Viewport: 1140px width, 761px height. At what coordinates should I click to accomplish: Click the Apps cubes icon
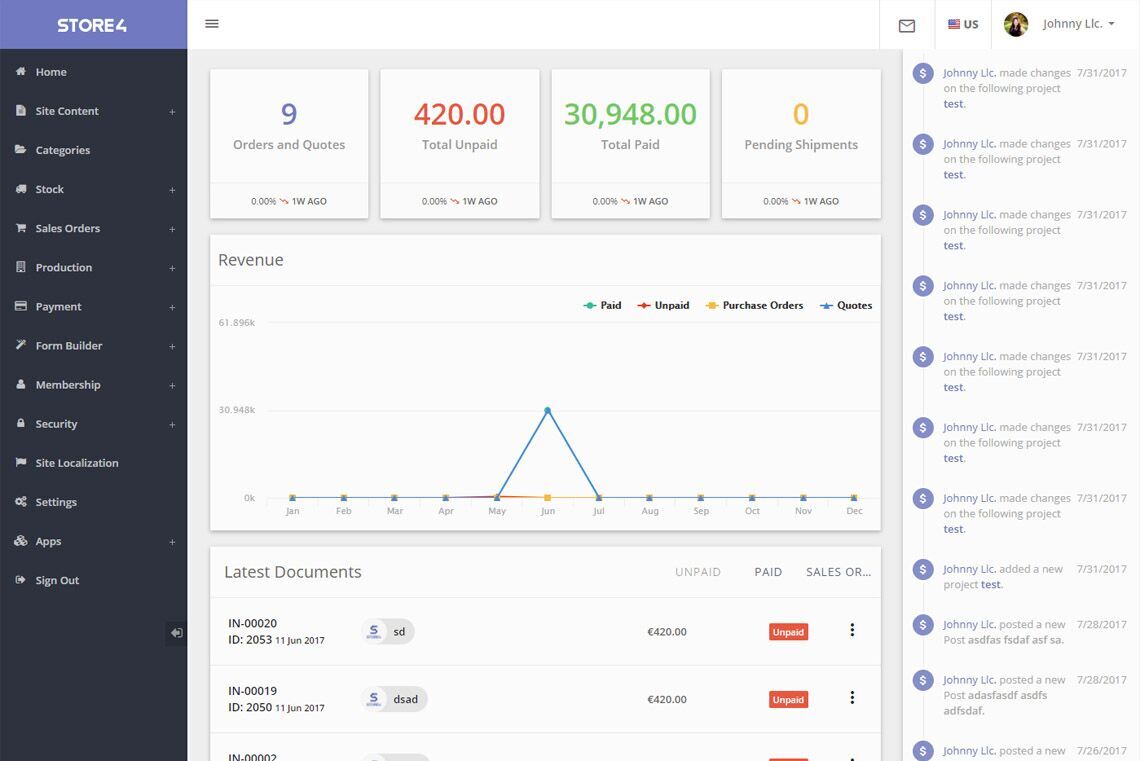pyautogui.click(x=20, y=541)
